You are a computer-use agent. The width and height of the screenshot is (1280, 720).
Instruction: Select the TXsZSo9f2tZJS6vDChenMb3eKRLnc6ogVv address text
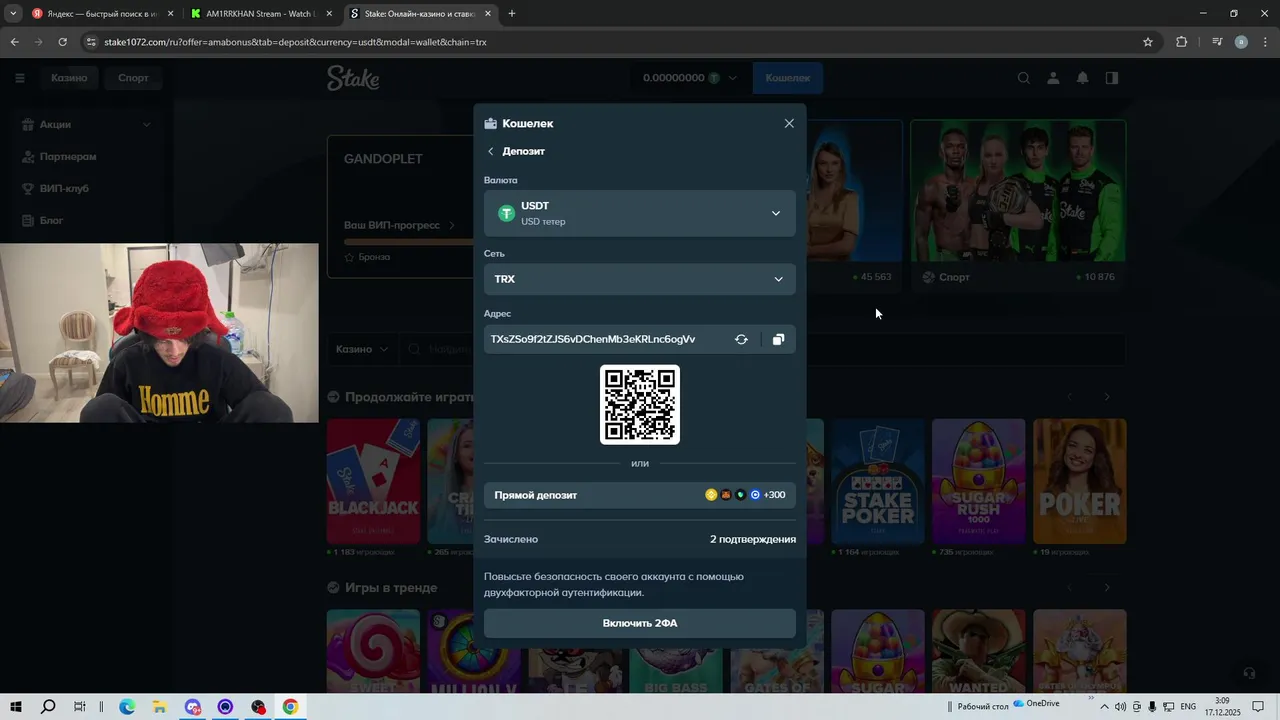(x=593, y=340)
